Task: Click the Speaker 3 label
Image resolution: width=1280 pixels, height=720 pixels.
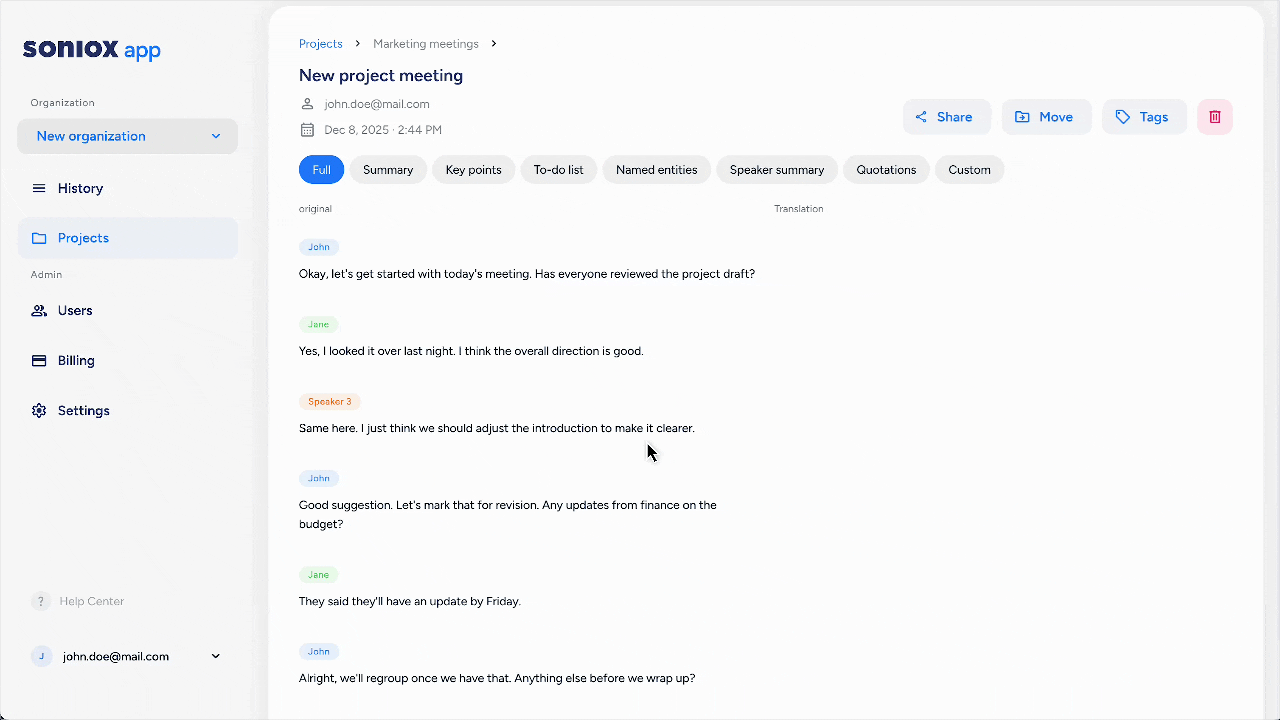Action: point(329,402)
